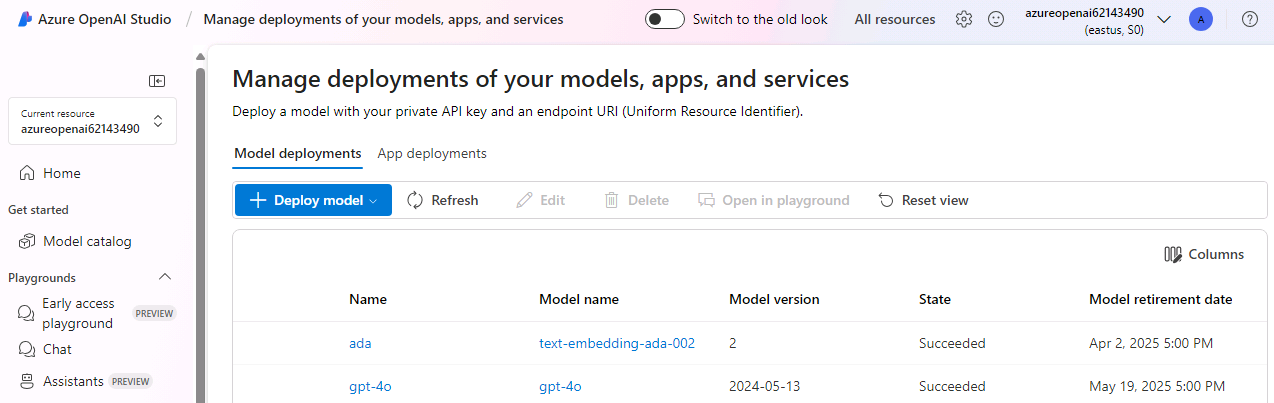Click the Home icon in sidebar
This screenshot has height=403, width=1274.
(27, 173)
